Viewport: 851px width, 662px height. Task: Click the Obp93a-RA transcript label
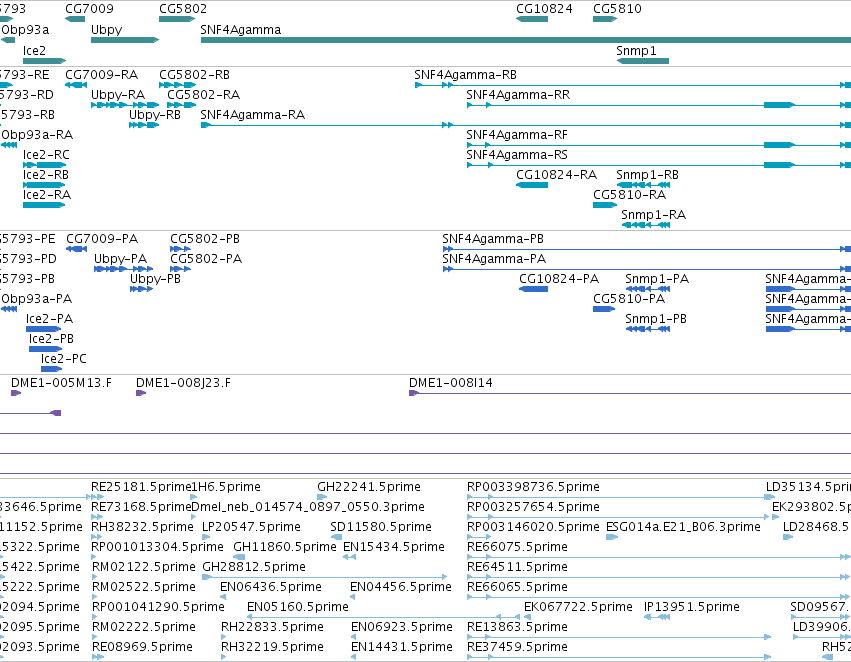point(37,135)
